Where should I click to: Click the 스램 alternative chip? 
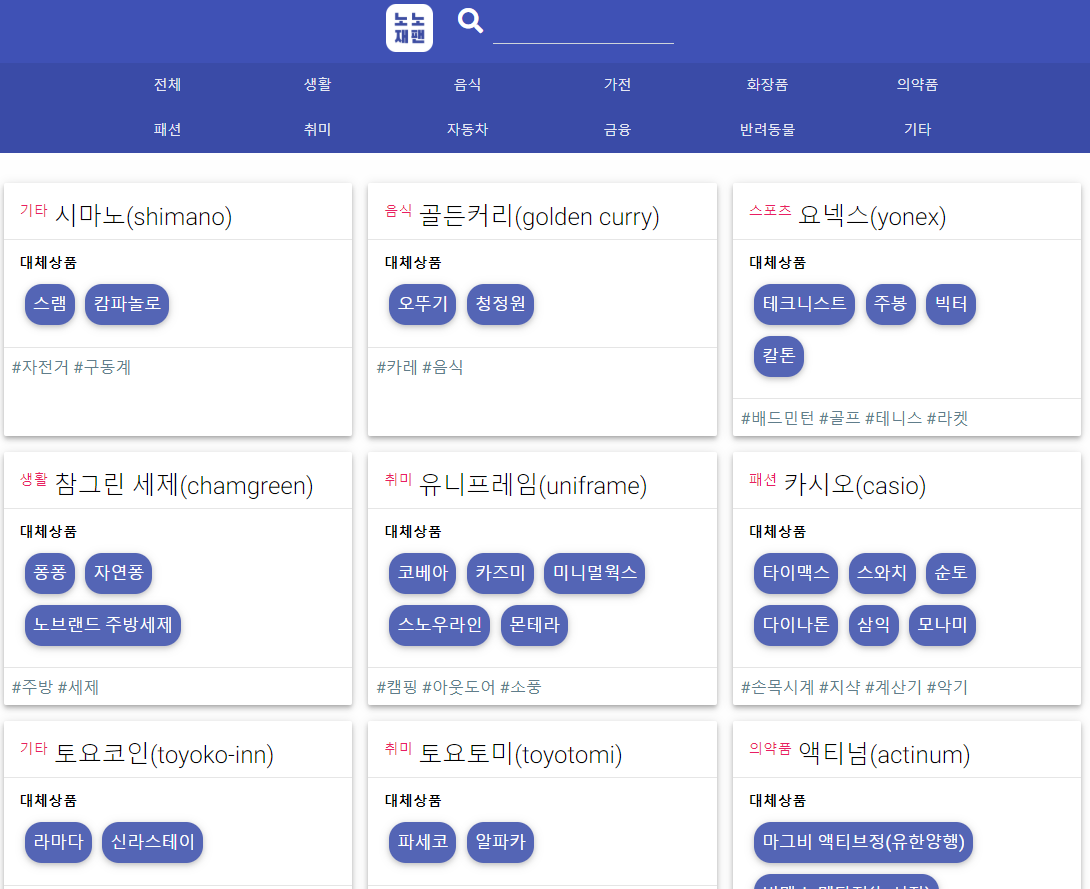pos(50,304)
